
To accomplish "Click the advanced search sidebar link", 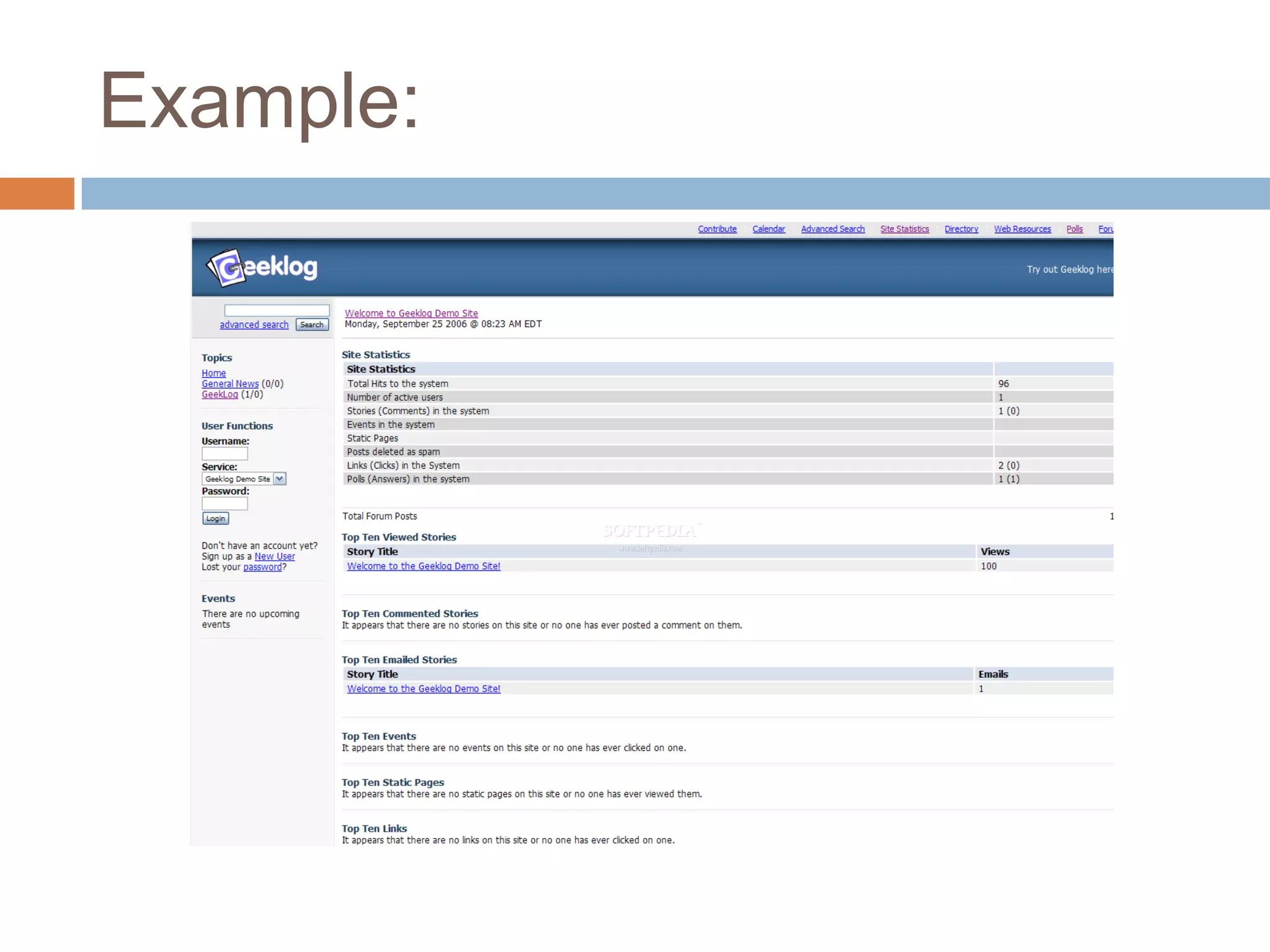I will tap(254, 325).
